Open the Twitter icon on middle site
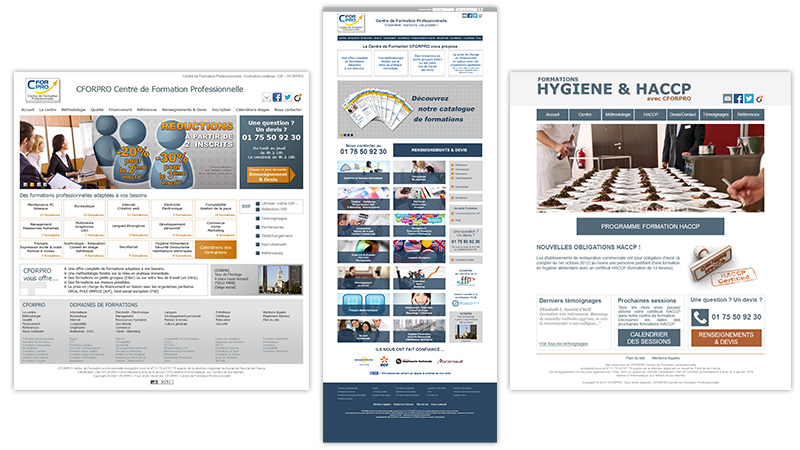Screen dimensions: 800x450 tap(475, 16)
